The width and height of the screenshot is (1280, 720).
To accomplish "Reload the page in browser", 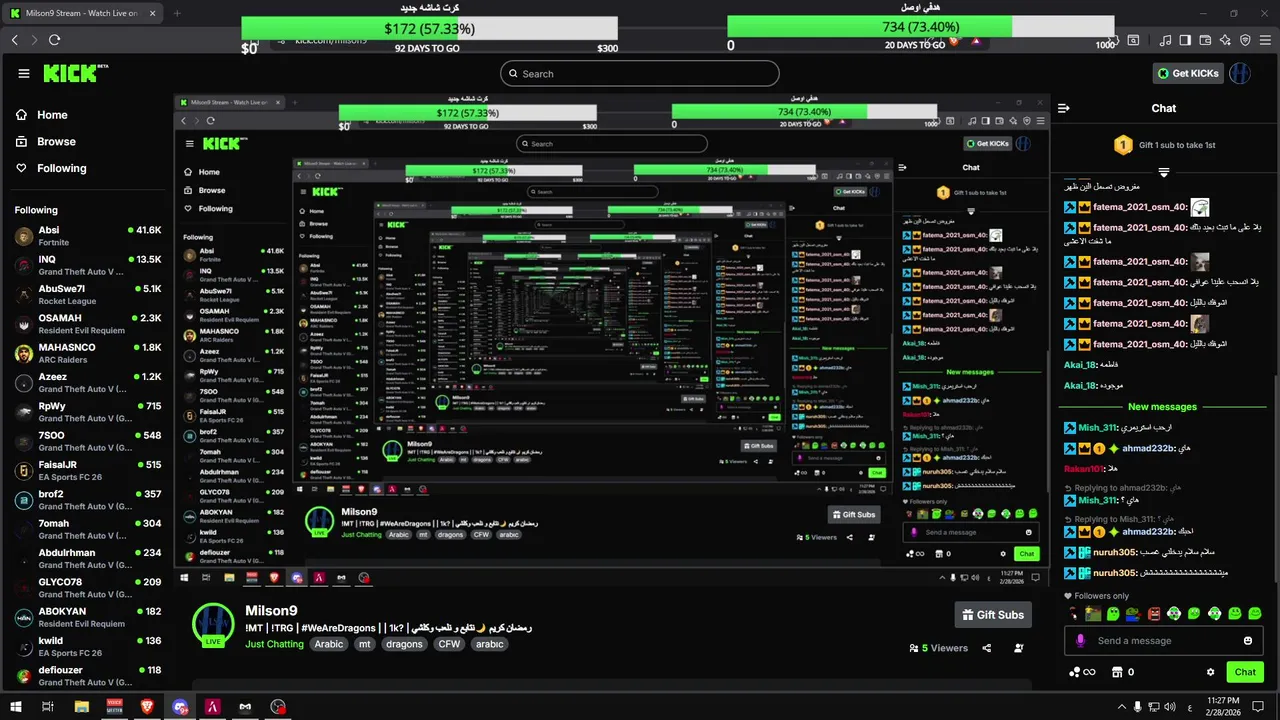I will point(54,40).
